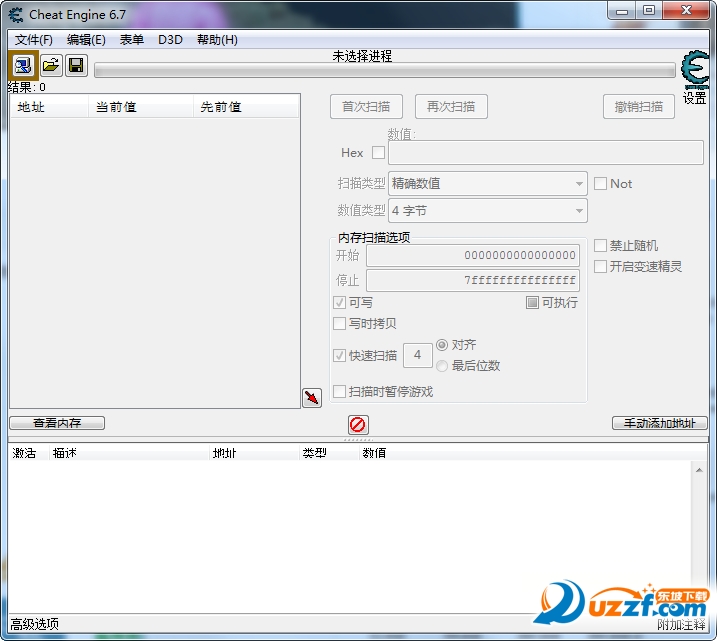Sort results by 先前值 column header
The height and width of the screenshot is (641, 717).
tap(246, 107)
